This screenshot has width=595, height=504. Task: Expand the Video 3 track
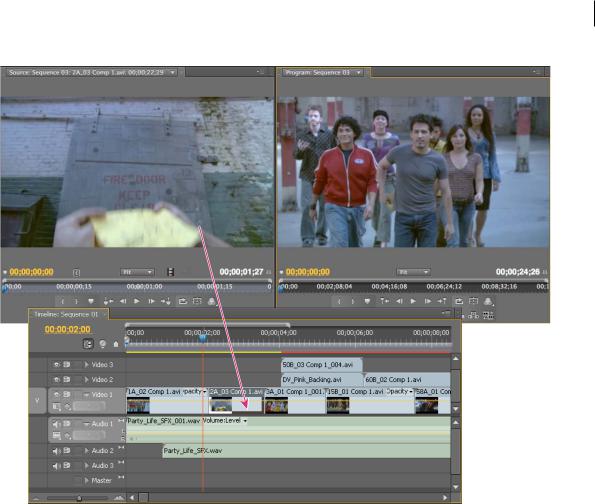tap(87, 365)
